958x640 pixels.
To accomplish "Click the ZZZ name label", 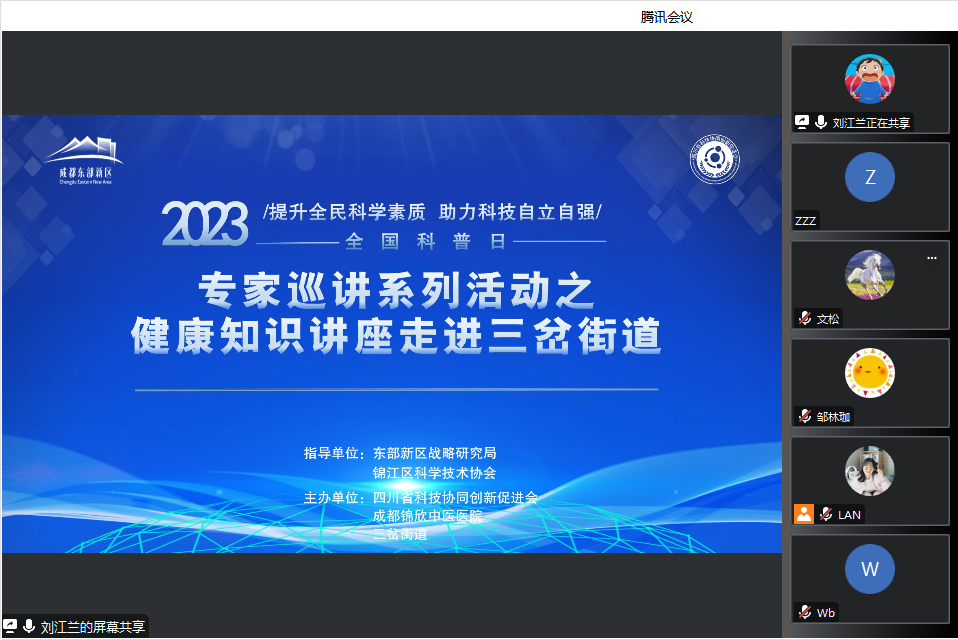I will (806, 221).
